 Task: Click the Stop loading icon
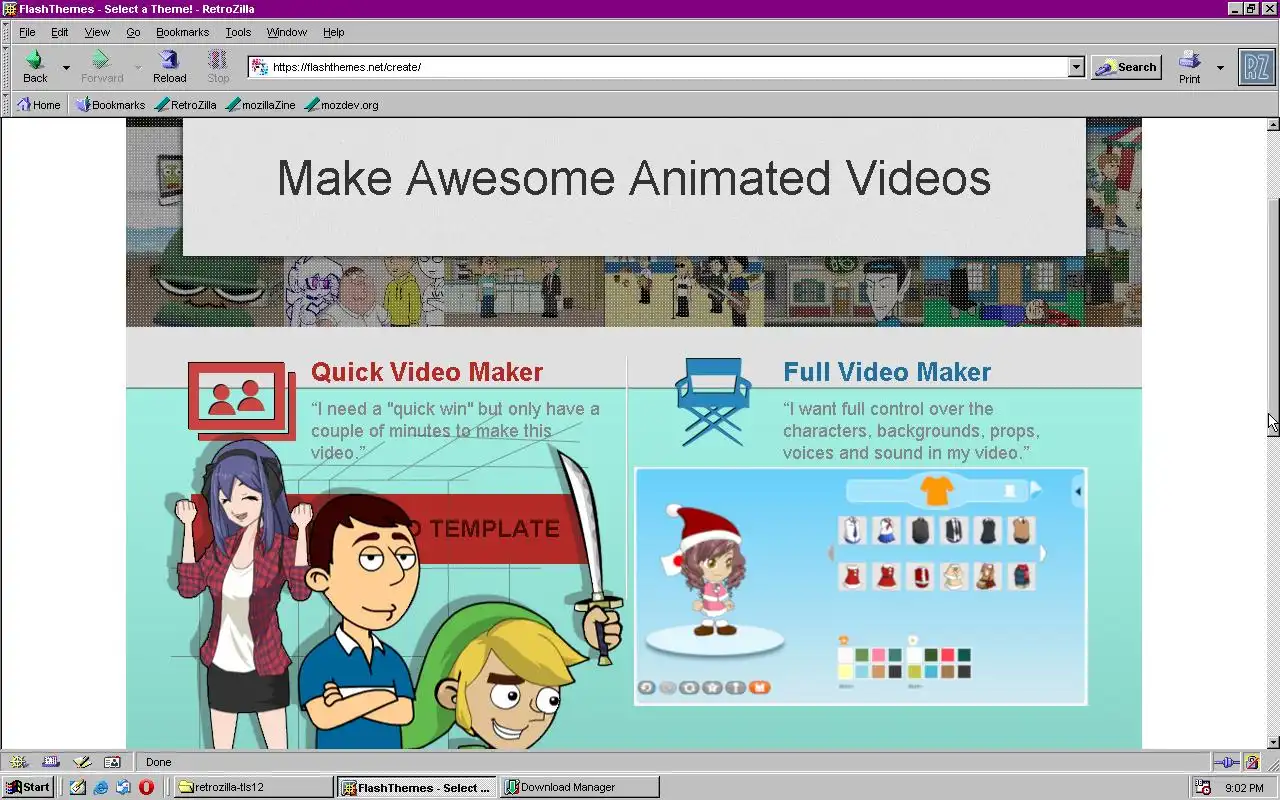click(218, 60)
